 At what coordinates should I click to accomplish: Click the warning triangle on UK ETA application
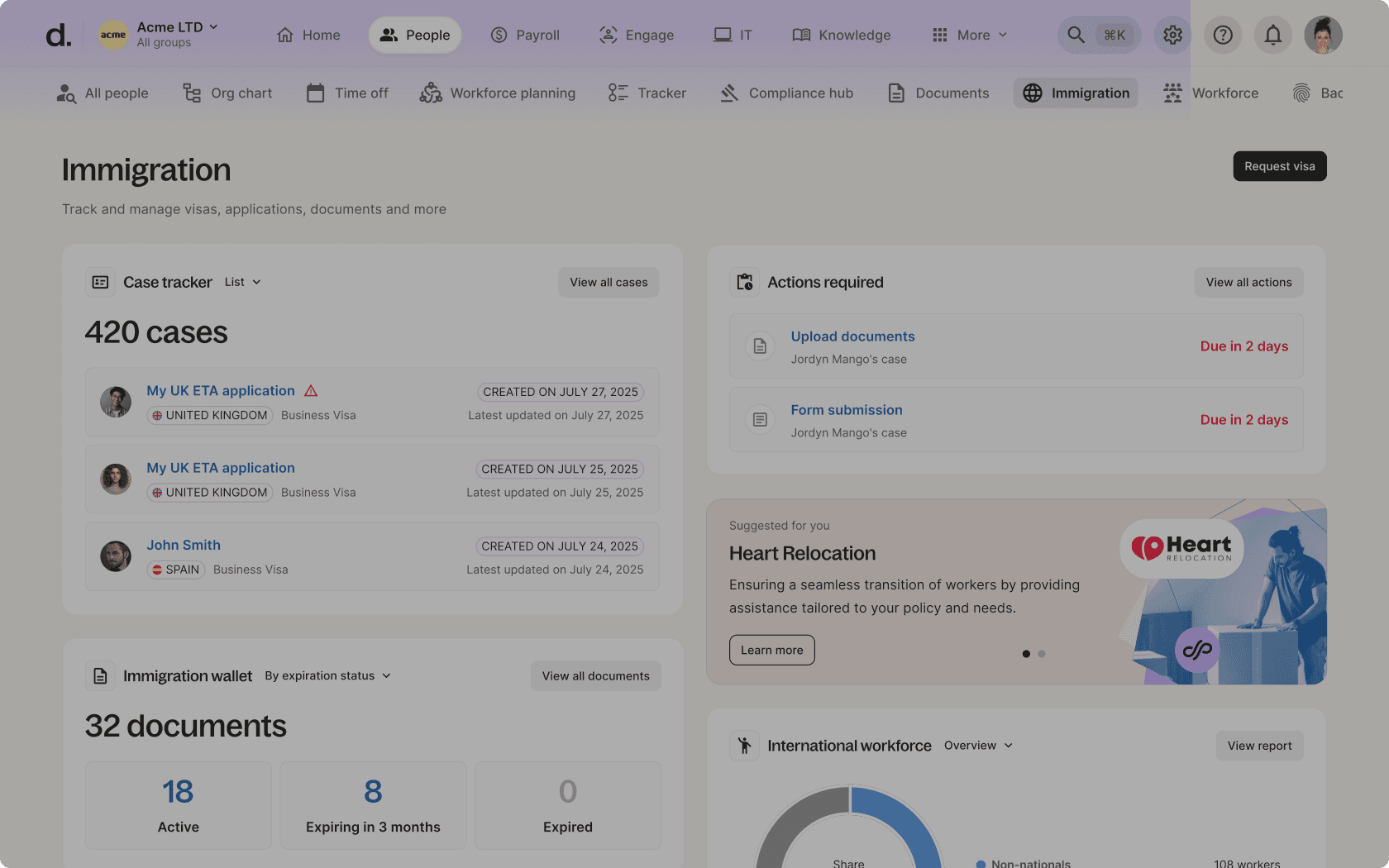(x=311, y=391)
